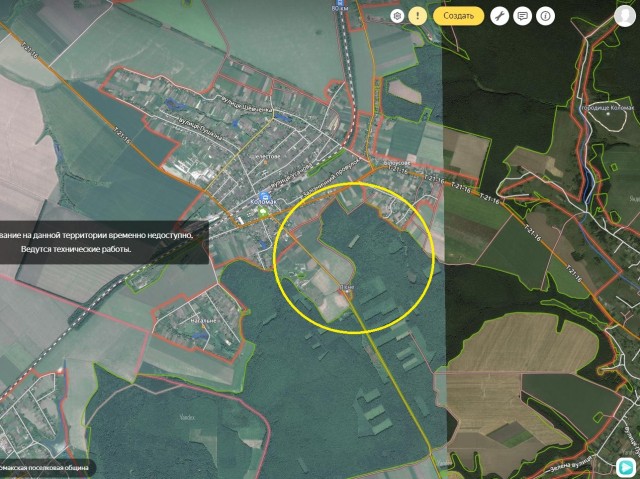
Task: Select the green park tree marker
Action: click(x=262, y=211)
